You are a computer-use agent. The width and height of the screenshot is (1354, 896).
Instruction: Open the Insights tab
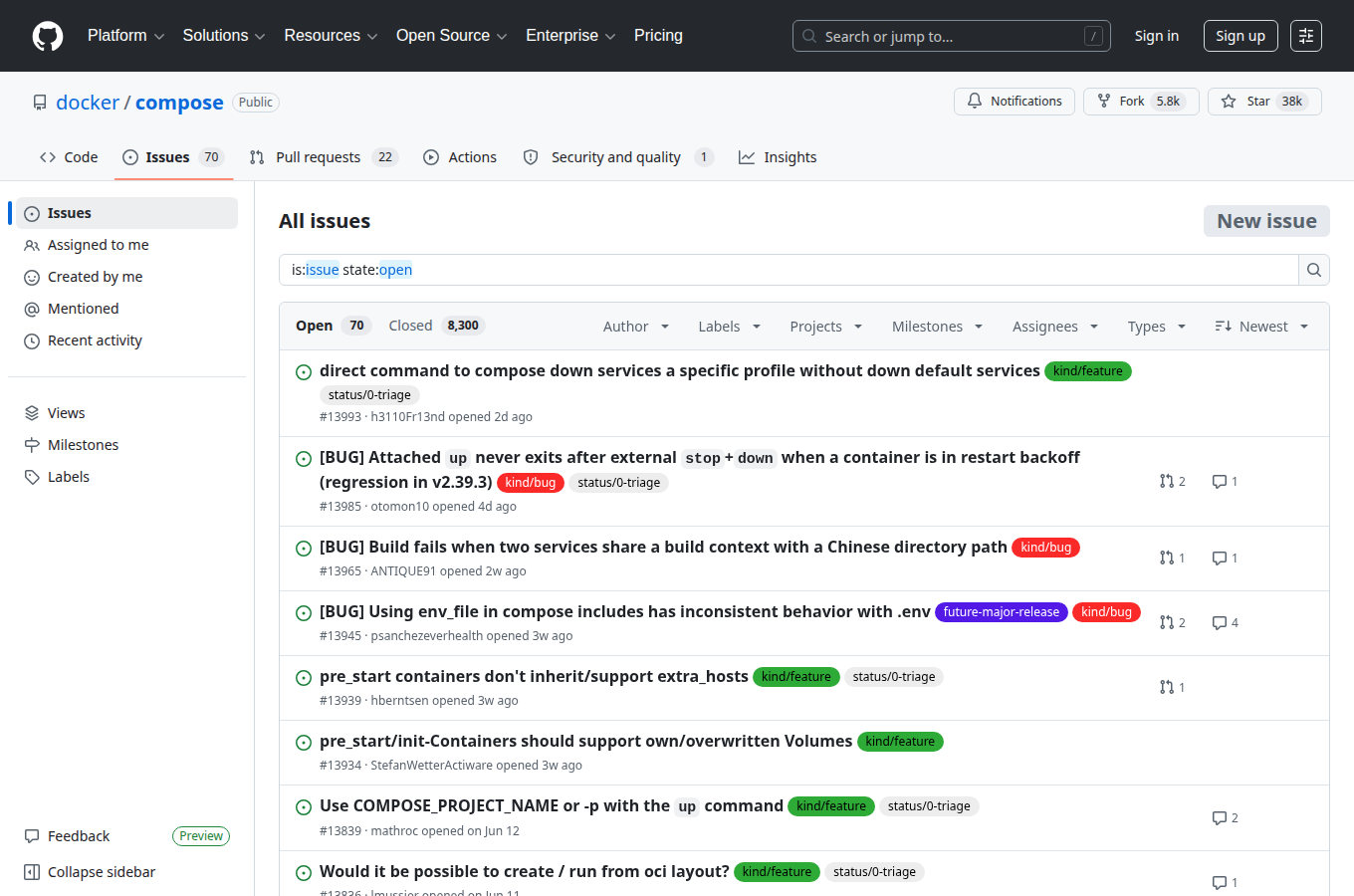tap(778, 157)
